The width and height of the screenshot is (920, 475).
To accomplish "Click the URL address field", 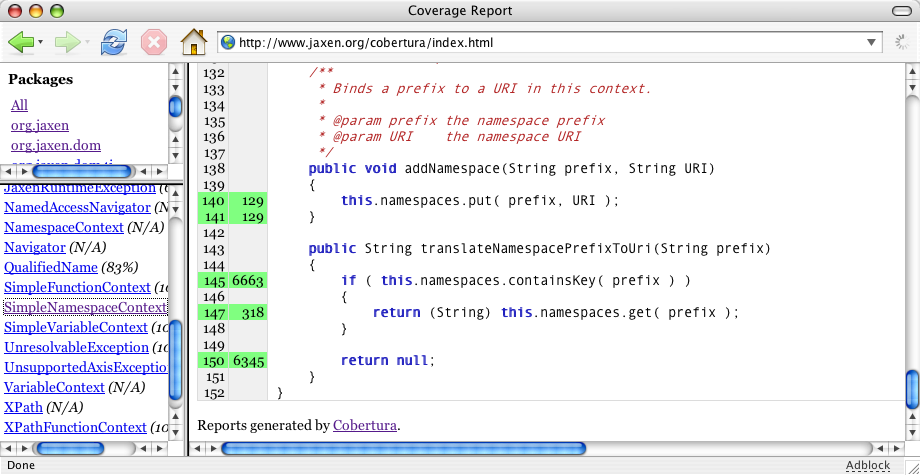I will coord(549,42).
